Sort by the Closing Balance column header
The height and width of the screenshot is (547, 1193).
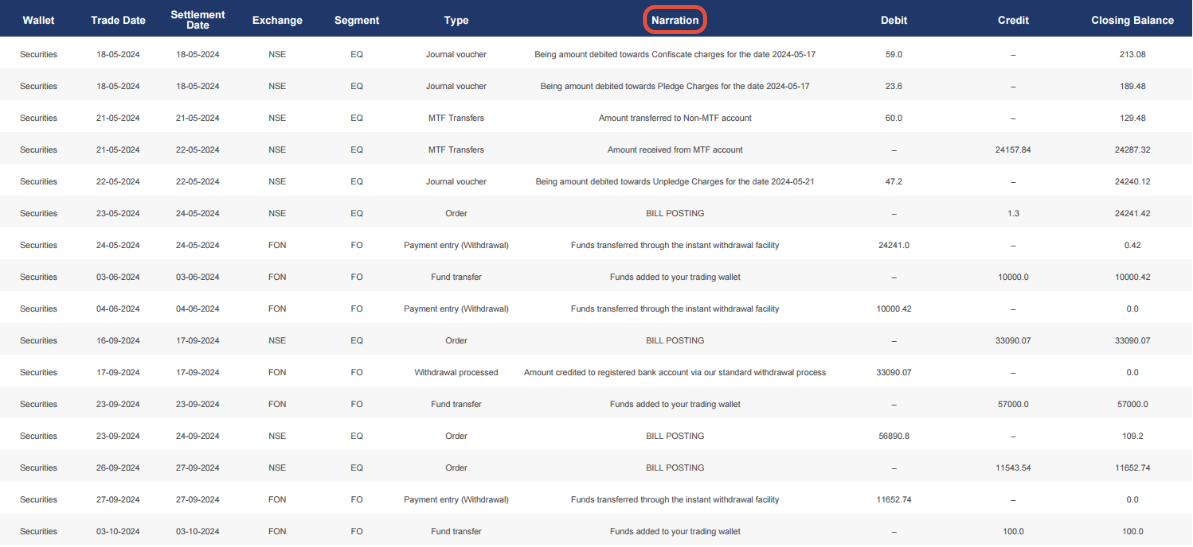pos(1132,20)
